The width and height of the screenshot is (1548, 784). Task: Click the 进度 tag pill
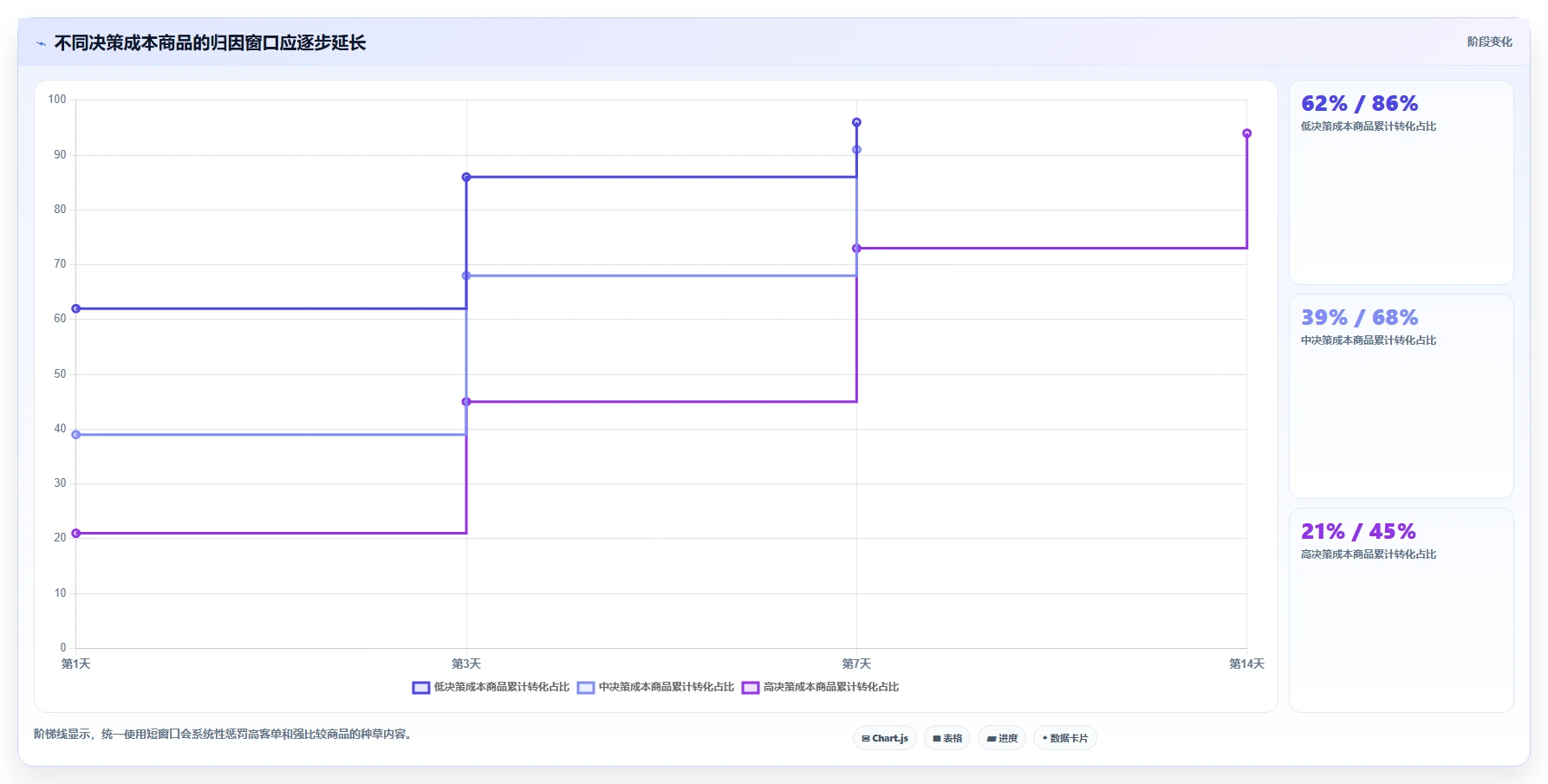tap(1002, 738)
